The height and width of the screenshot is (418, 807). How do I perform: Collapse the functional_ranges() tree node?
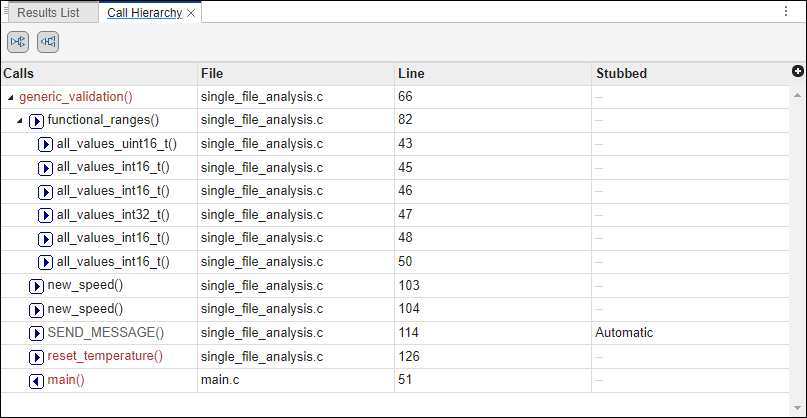pyautogui.click(x=20, y=121)
